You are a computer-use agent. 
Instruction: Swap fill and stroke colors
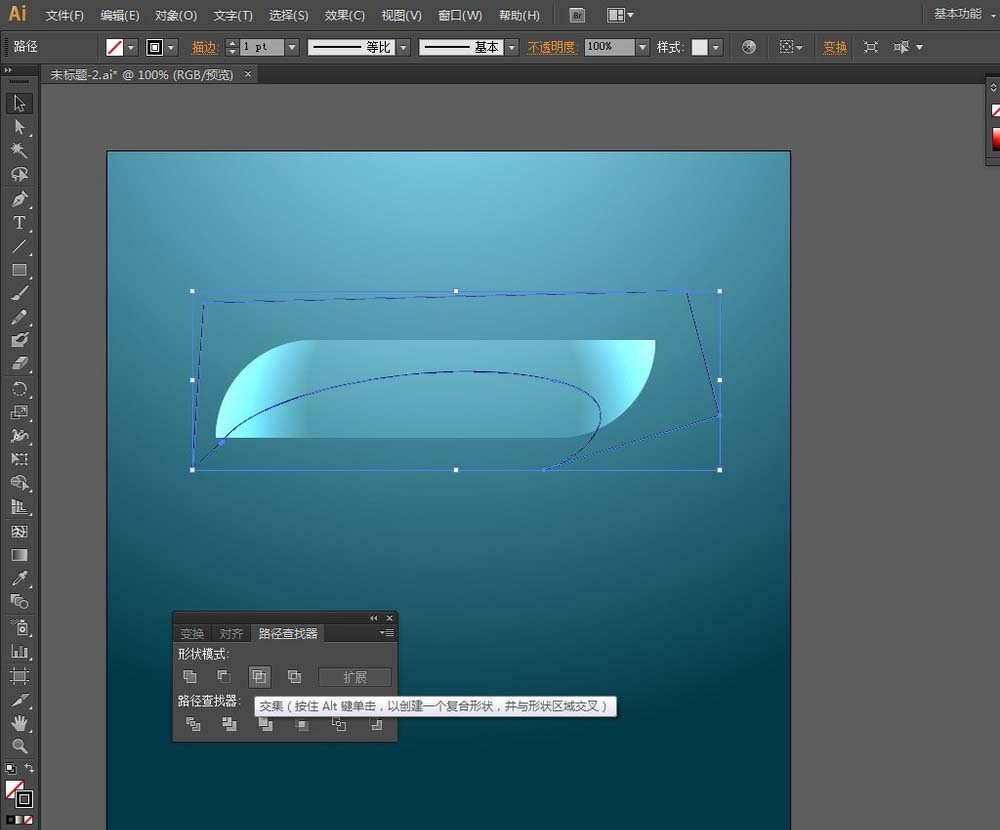coord(29,768)
